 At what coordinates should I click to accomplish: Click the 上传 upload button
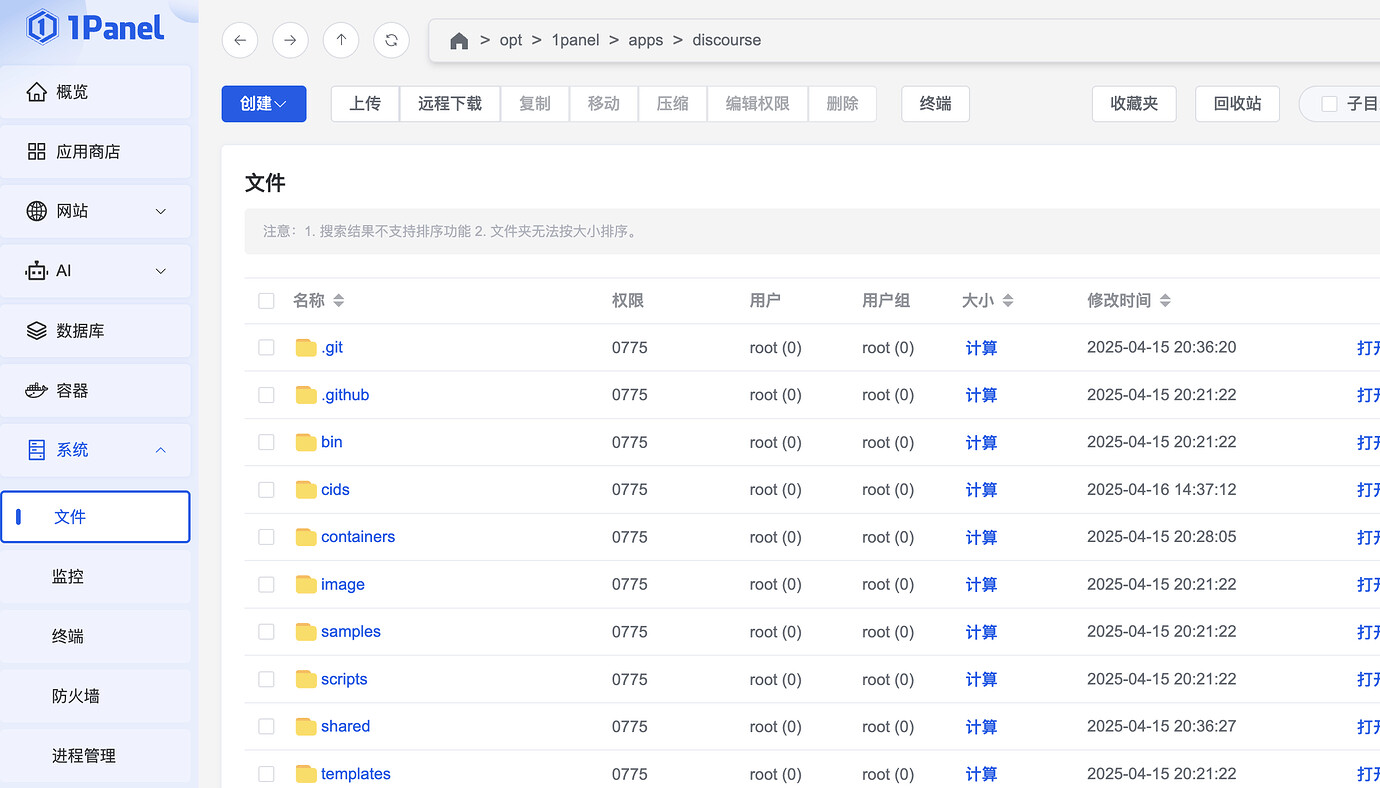[x=365, y=104]
